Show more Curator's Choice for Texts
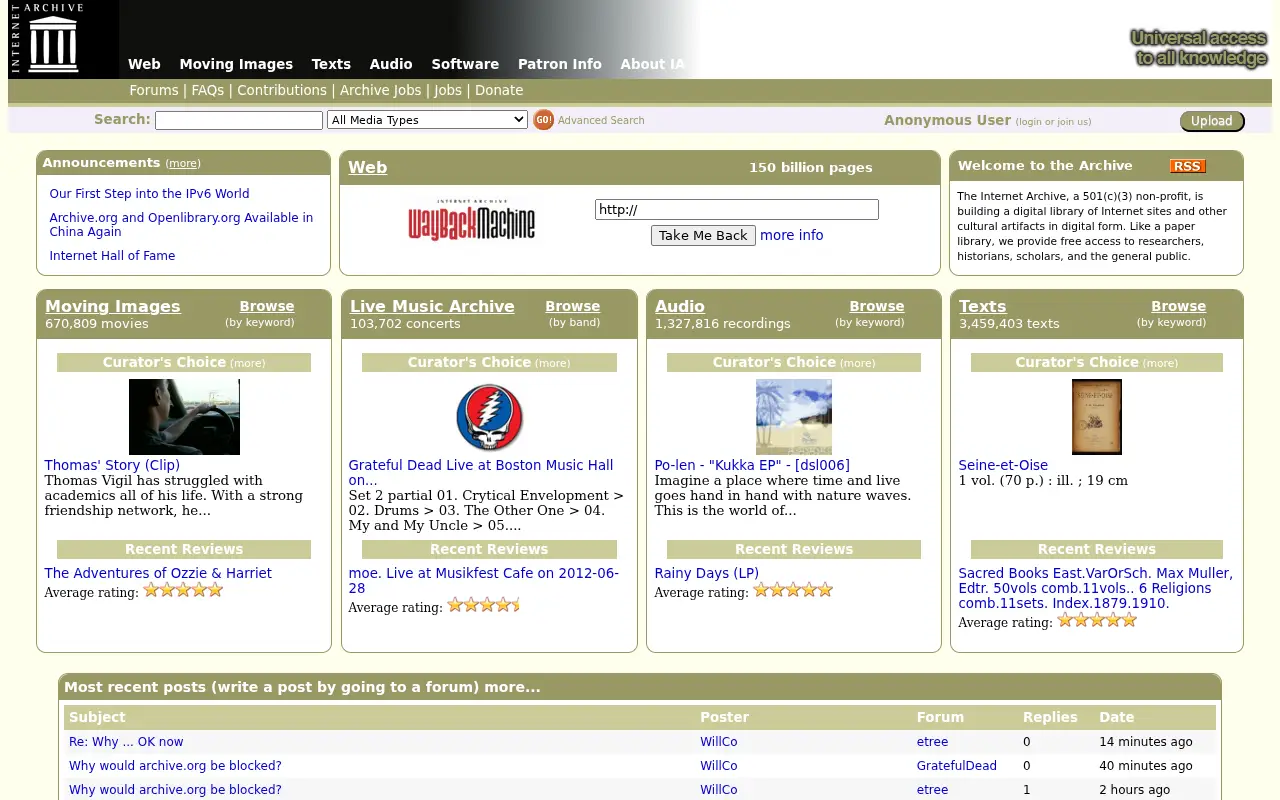 click(x=1160, y=363)
